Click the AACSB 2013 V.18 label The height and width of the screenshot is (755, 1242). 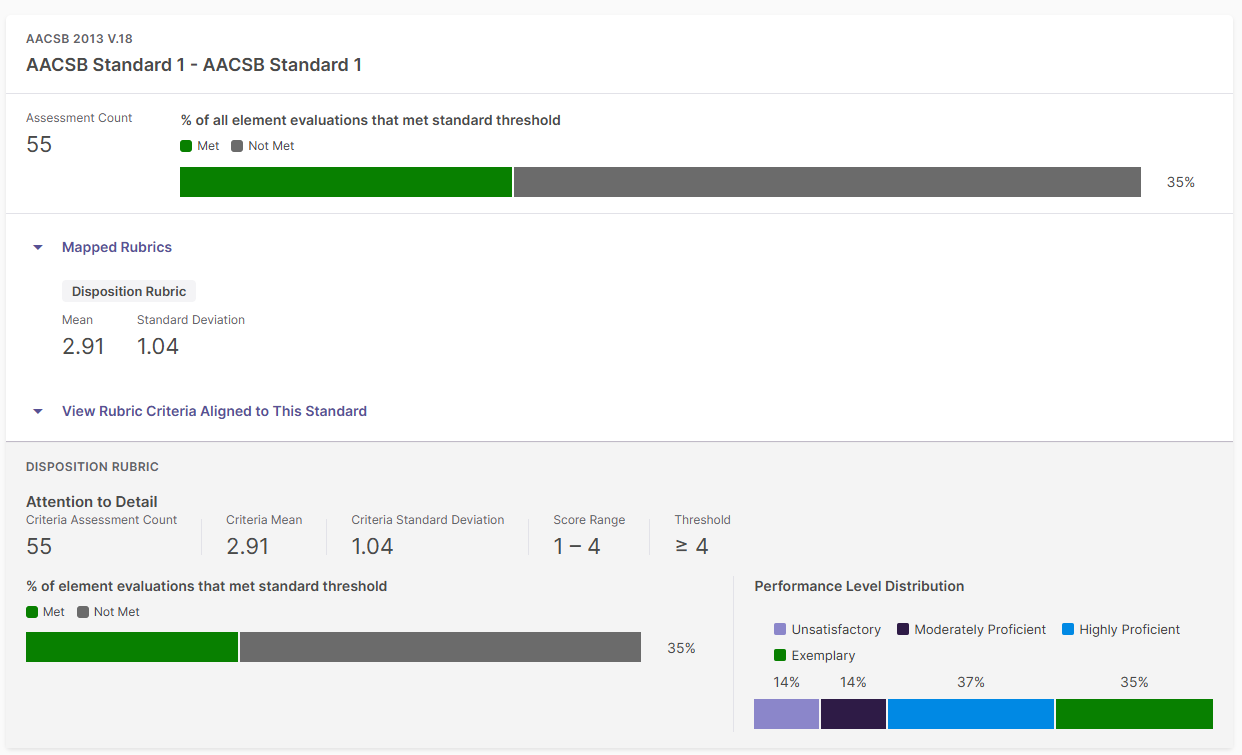[x=79, y=39]
